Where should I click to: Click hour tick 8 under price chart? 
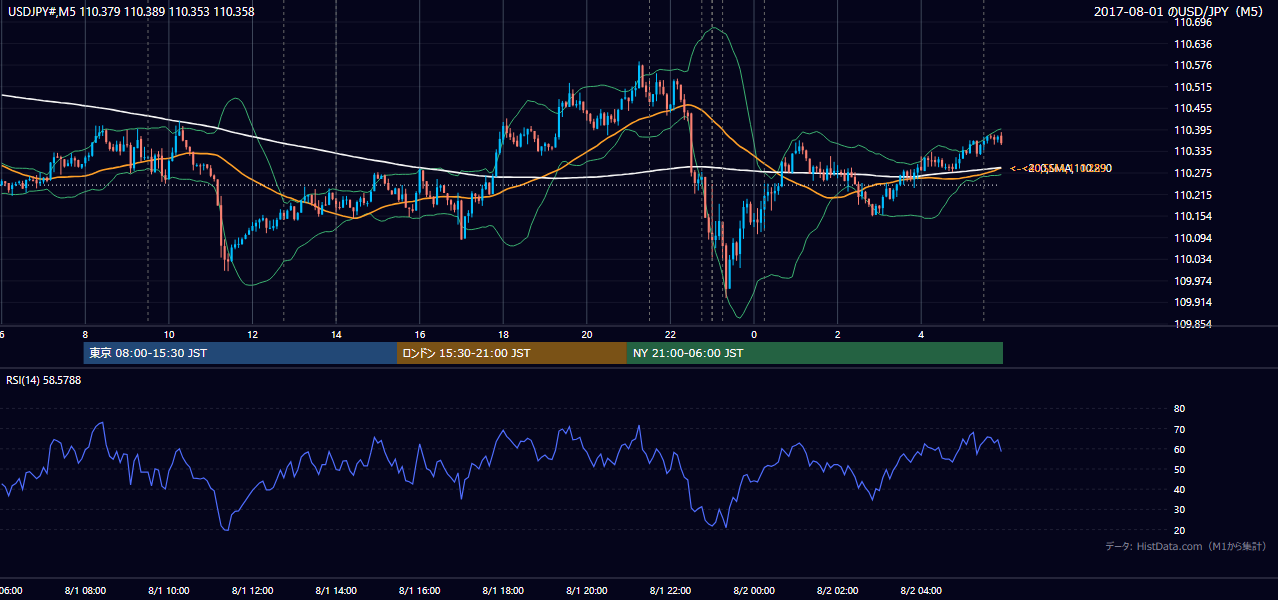(x=85, y=335)
